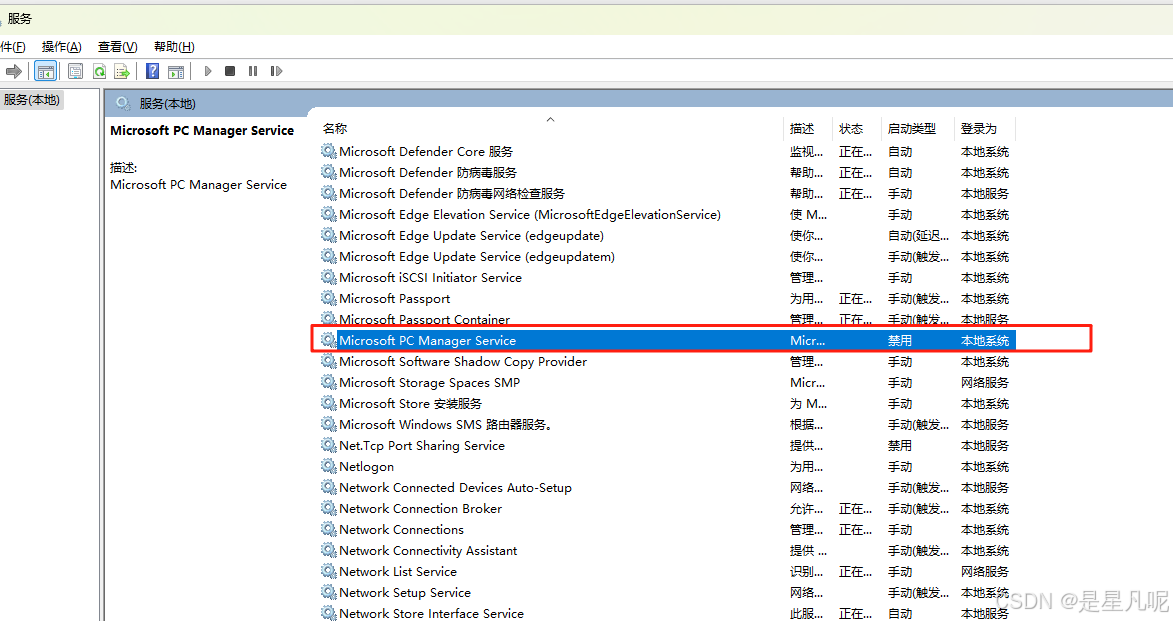Select 服务(本地) in the left console tree
1173x621 pixels.
click(31, 100)
